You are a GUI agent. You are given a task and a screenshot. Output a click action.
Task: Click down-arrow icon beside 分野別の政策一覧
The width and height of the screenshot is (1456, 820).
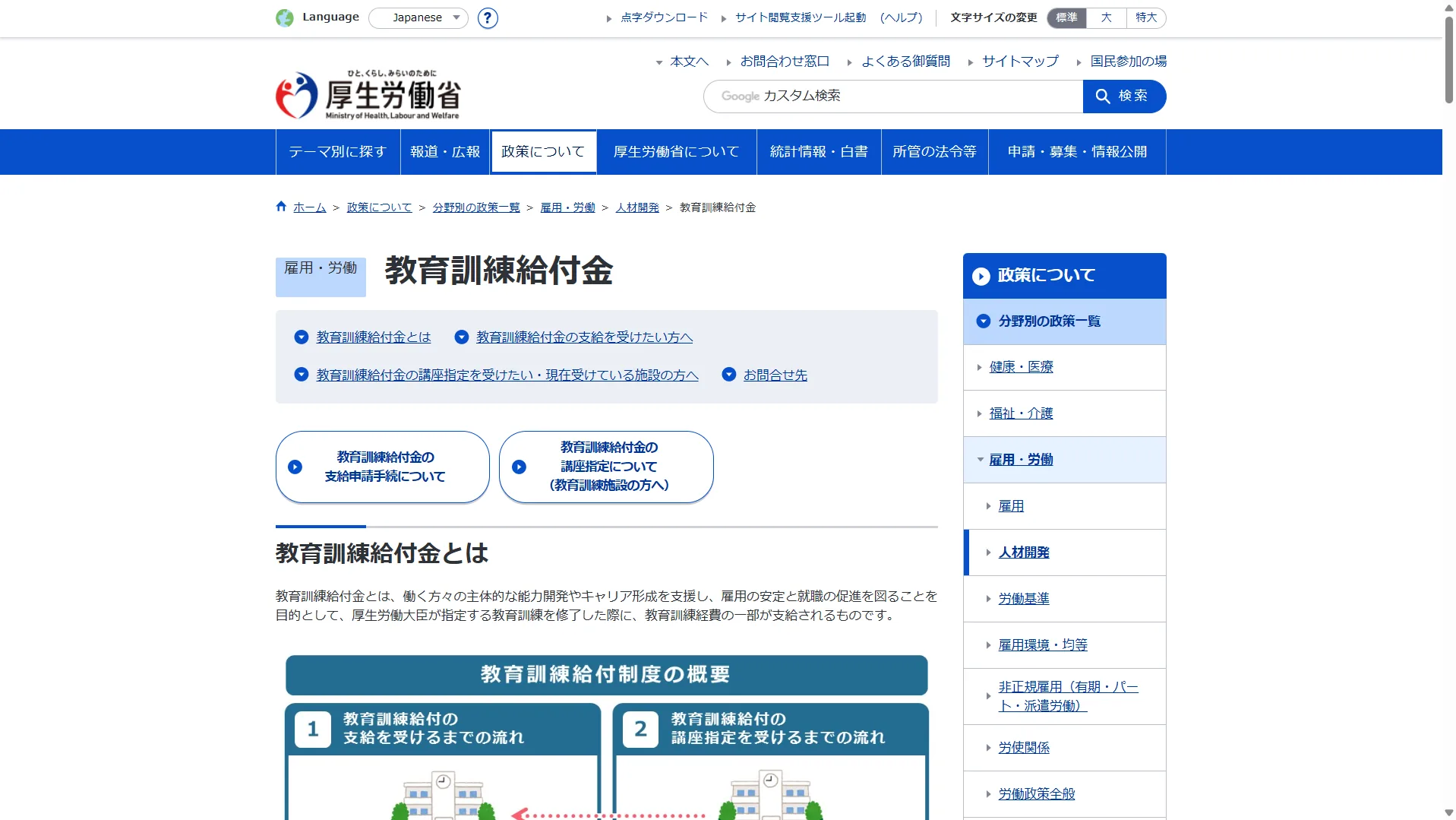[984, 321]
